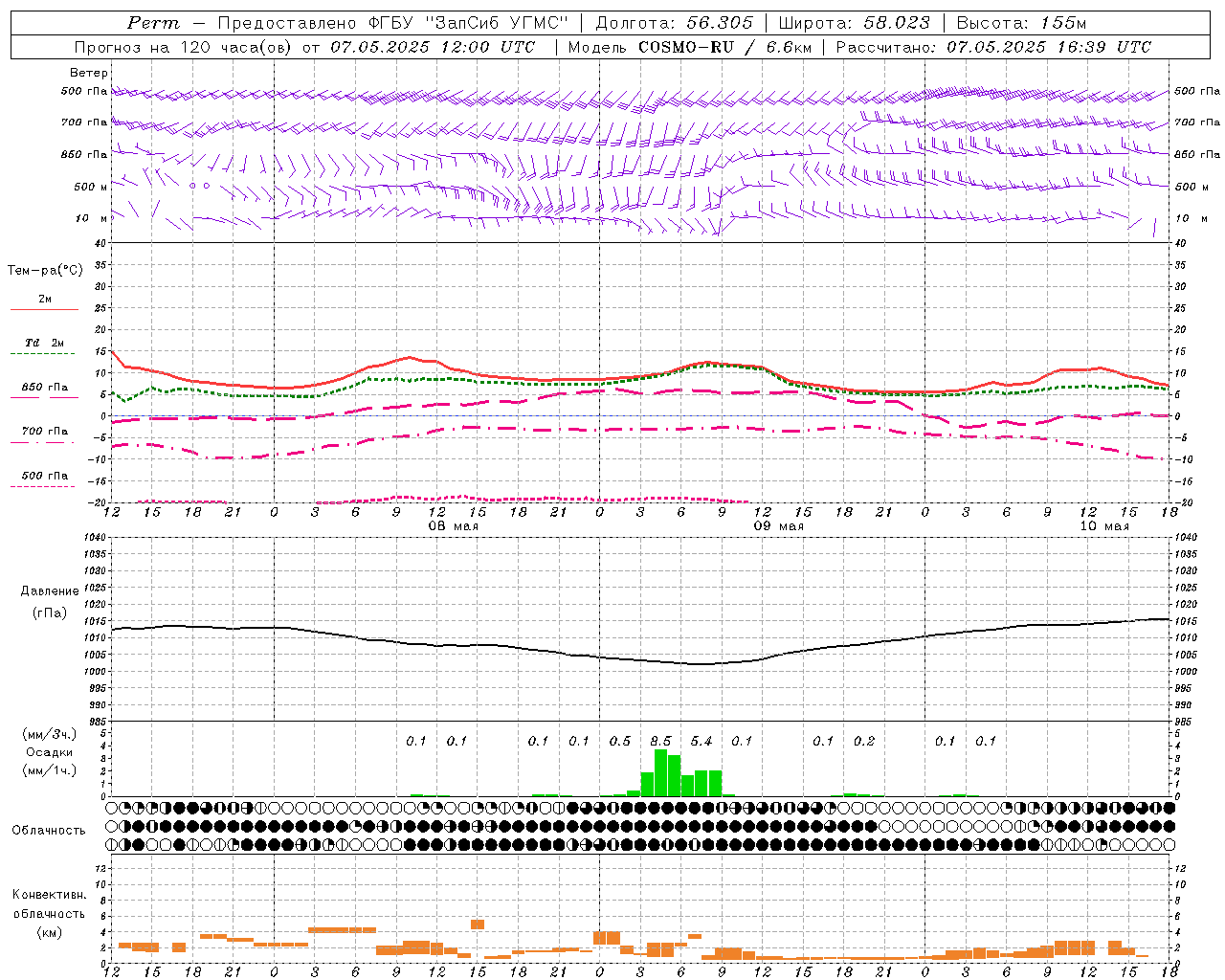
Task: Click the 'Конвективн.' label
Action: 49,895
